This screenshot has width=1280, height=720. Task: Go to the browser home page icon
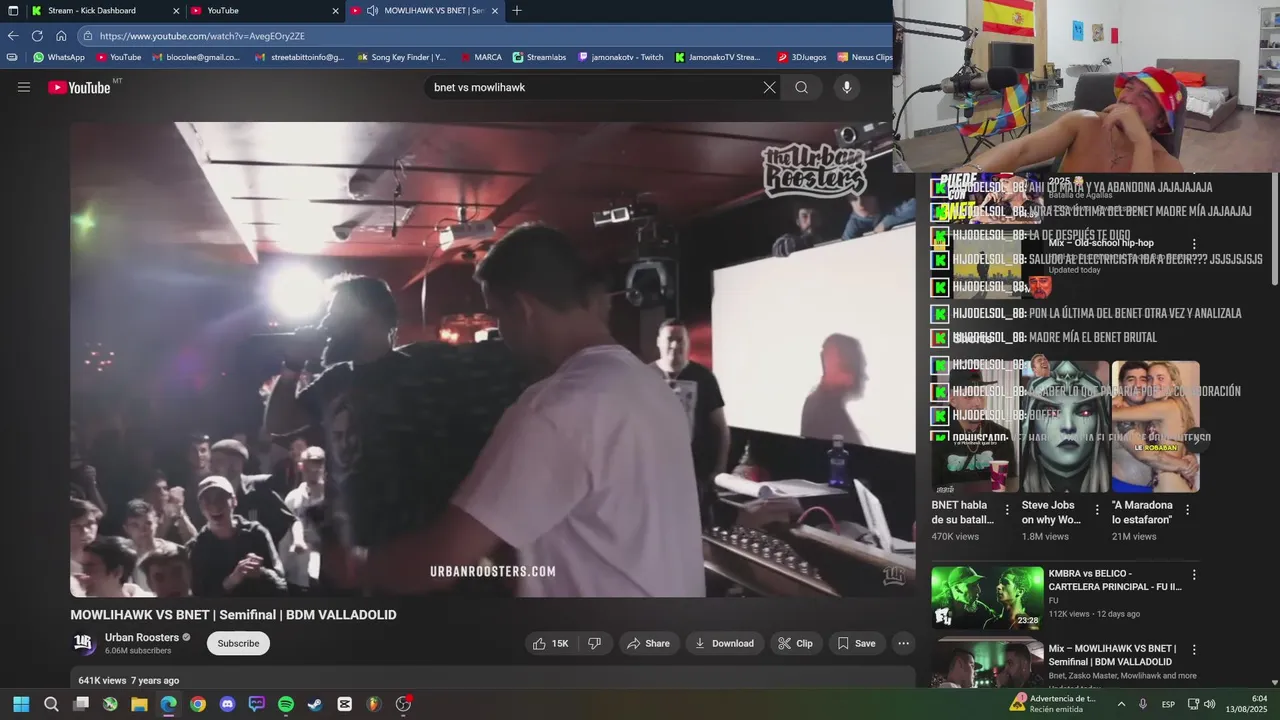click(x=61, y=35)
